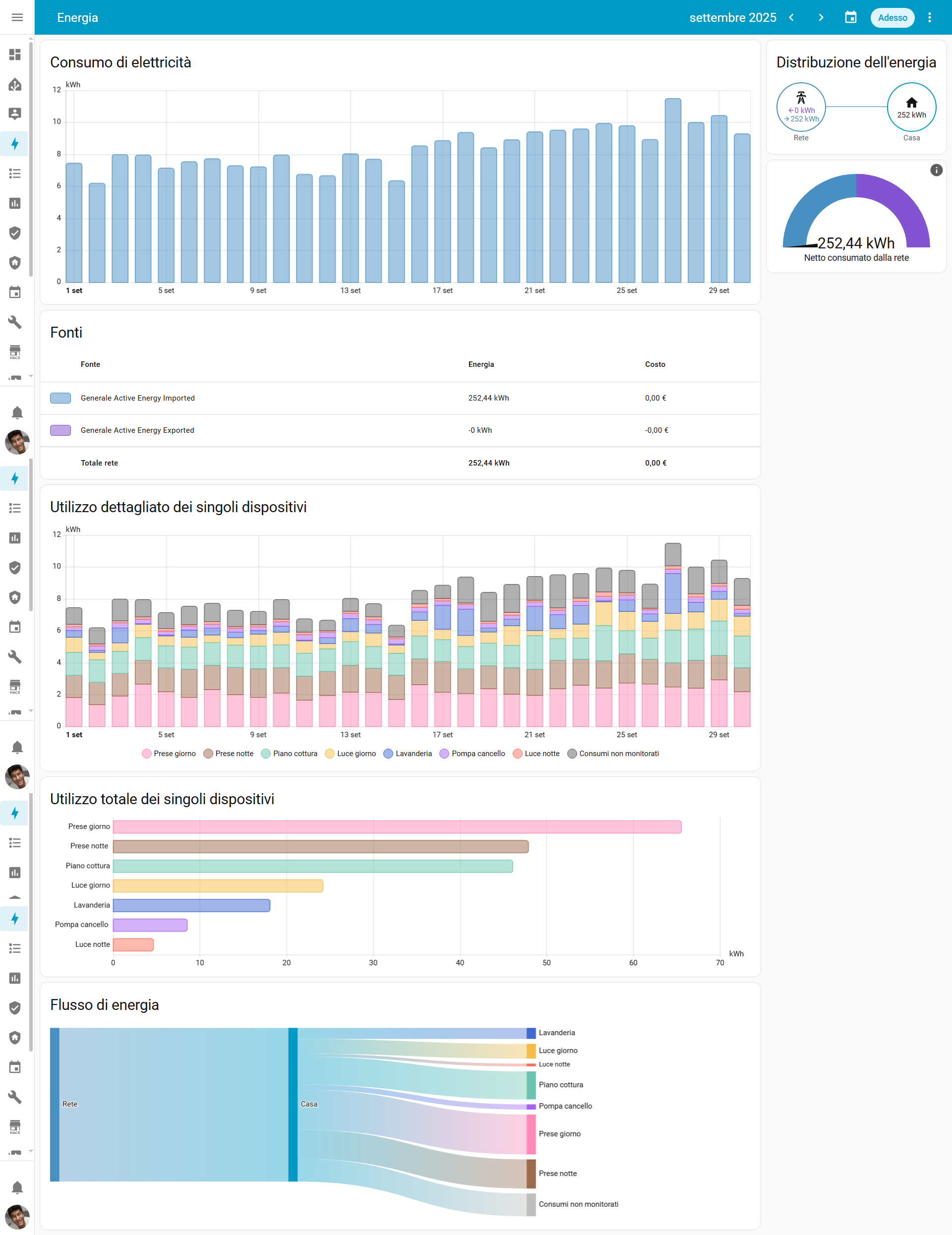Open the Home Assistant logo sidebar item
952x1235 pixels.
(15, 84)
